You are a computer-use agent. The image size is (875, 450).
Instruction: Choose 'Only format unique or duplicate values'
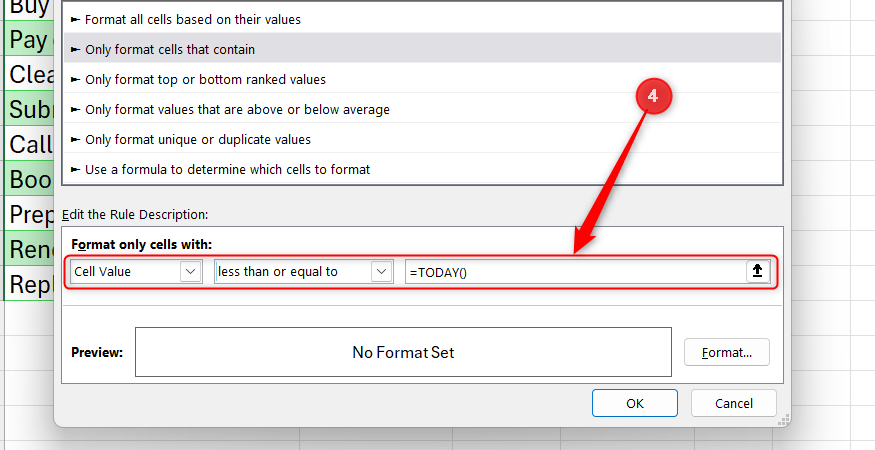coord(422,140)
